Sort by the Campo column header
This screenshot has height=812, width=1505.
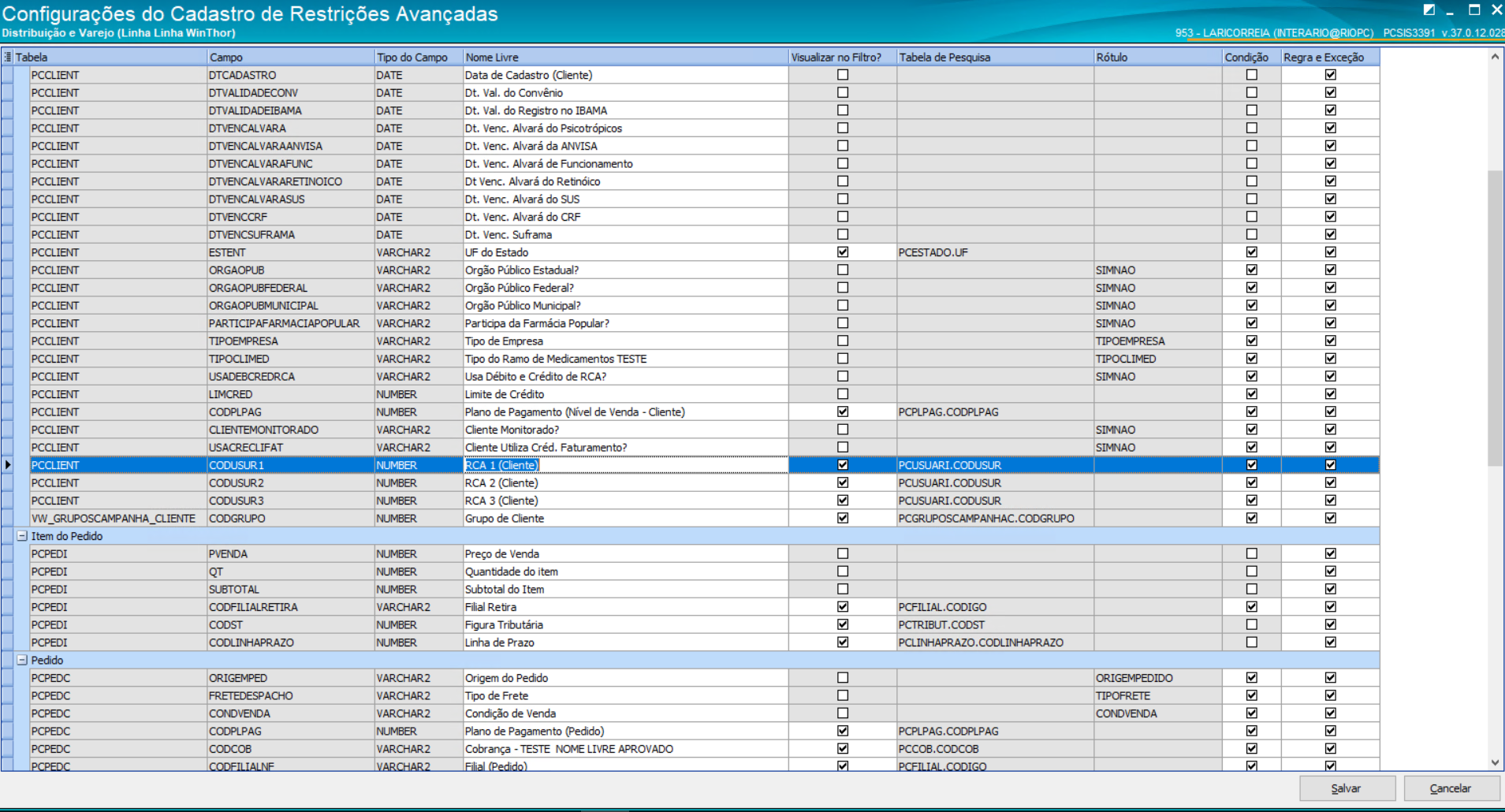click(x=291, y=57)
